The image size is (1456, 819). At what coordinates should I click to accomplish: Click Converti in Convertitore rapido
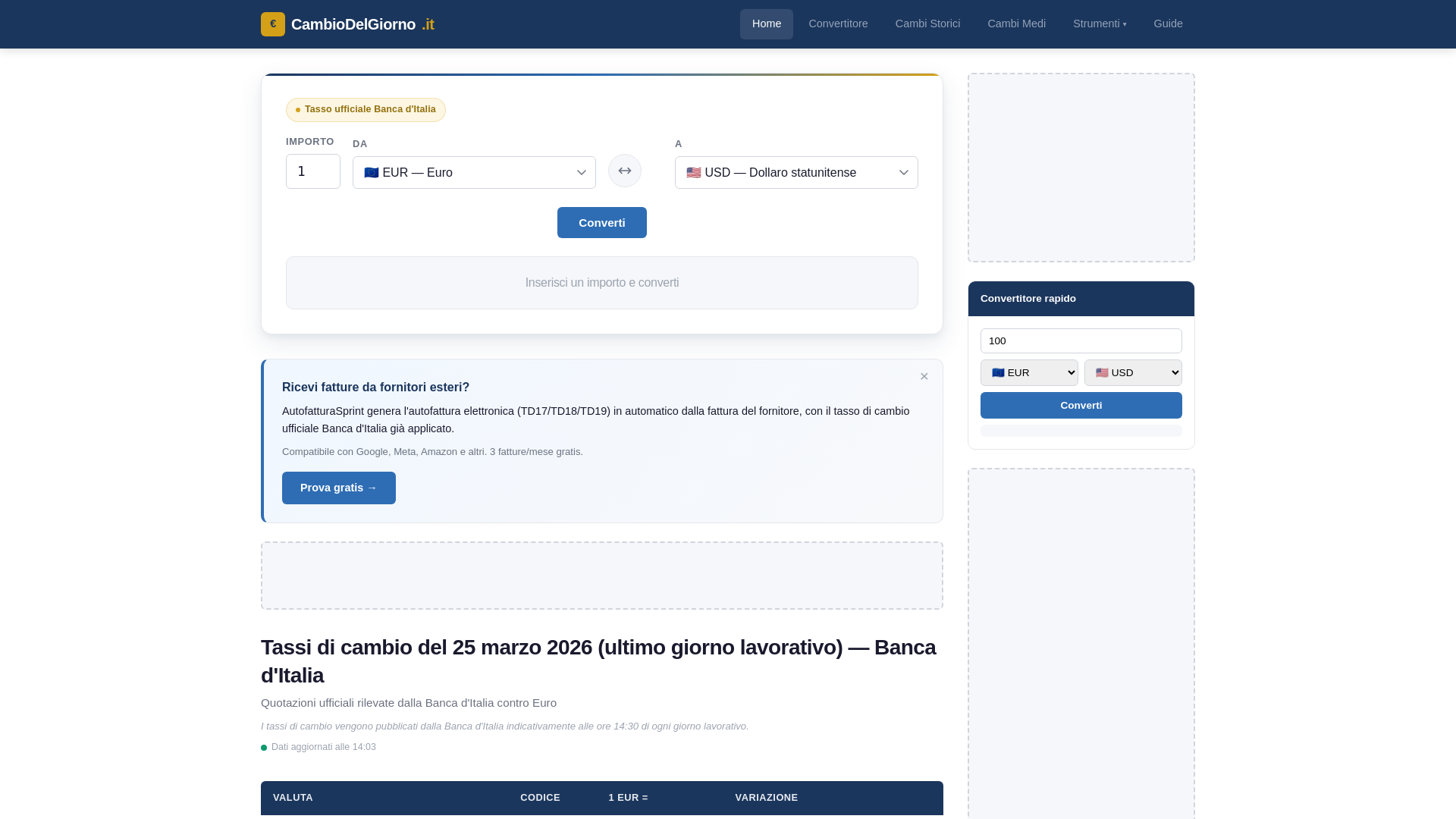point(1081,406)
